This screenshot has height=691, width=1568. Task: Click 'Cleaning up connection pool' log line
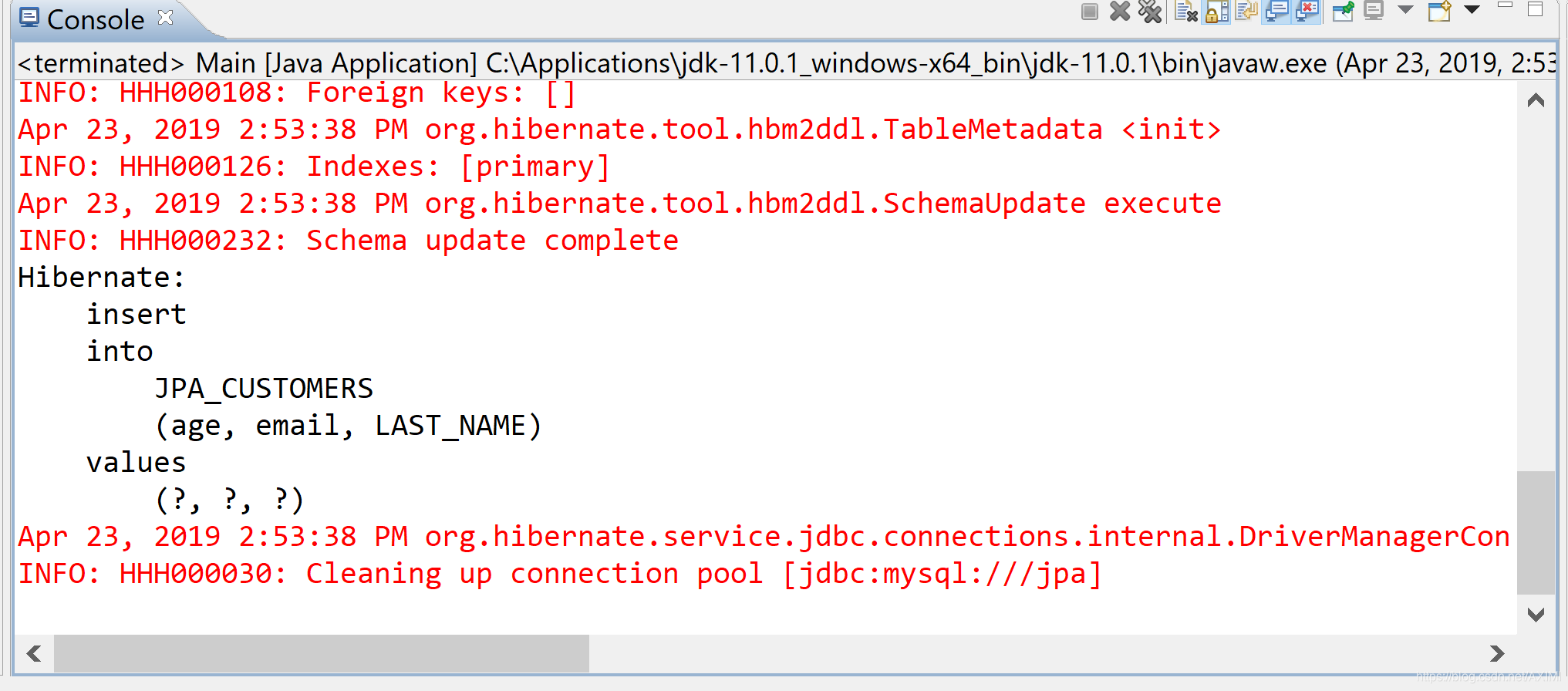pyautogui.click(x=560, y=574)
